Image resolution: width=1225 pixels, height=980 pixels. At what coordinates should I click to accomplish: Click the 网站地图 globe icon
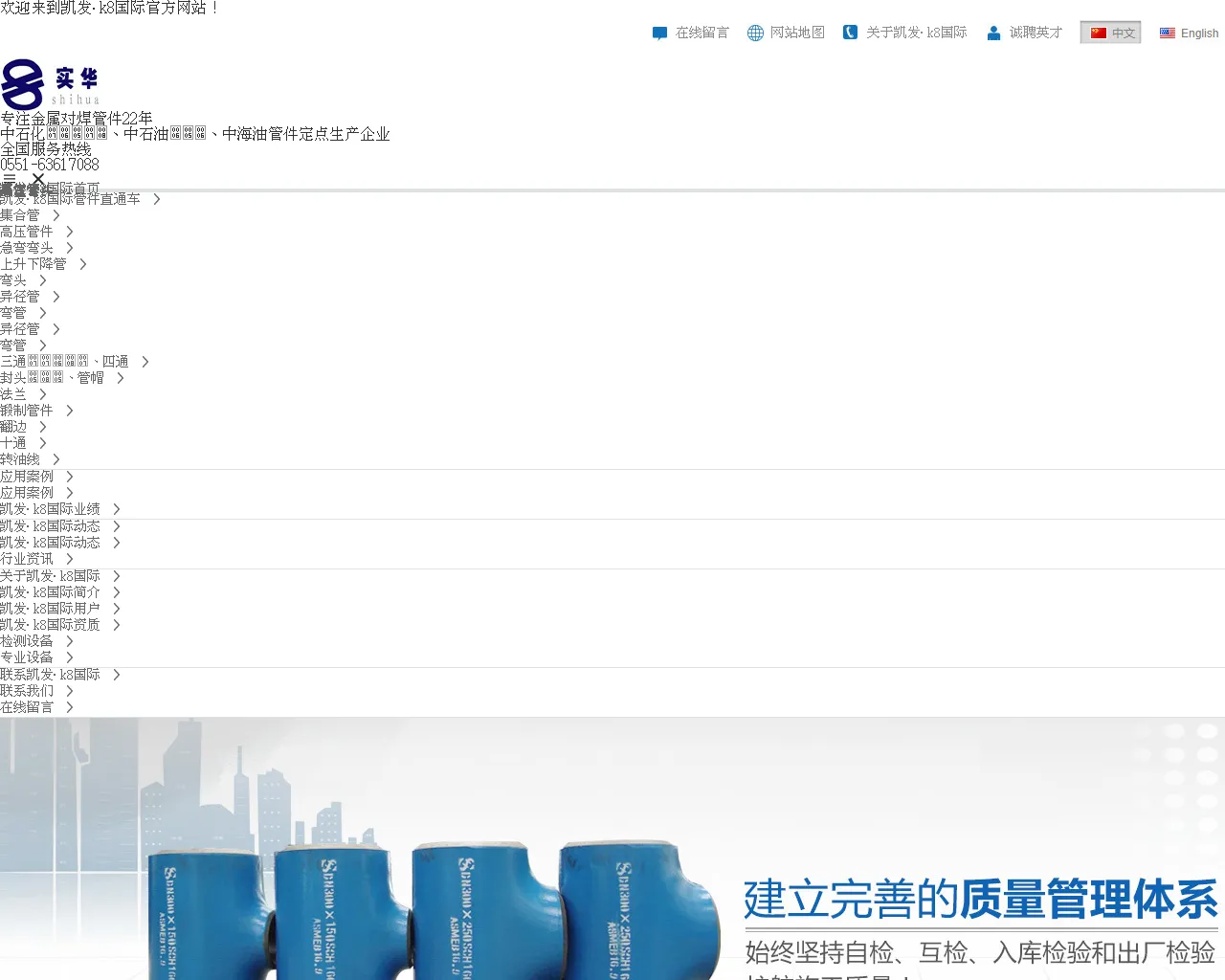[755, 32]
